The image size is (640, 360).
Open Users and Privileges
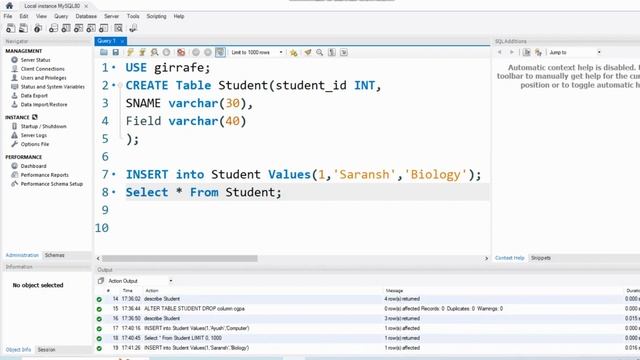click(x=43, y=78)
